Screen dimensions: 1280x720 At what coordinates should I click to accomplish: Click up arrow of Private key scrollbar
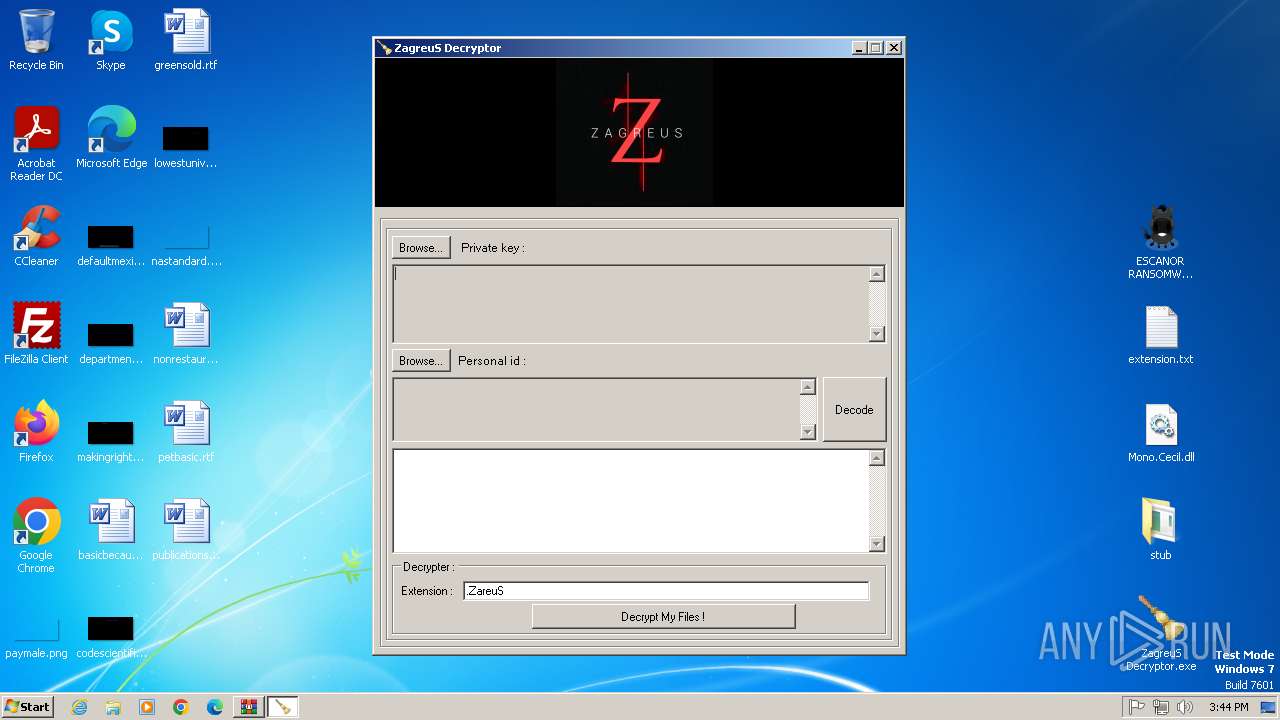[x=877, y=274]
